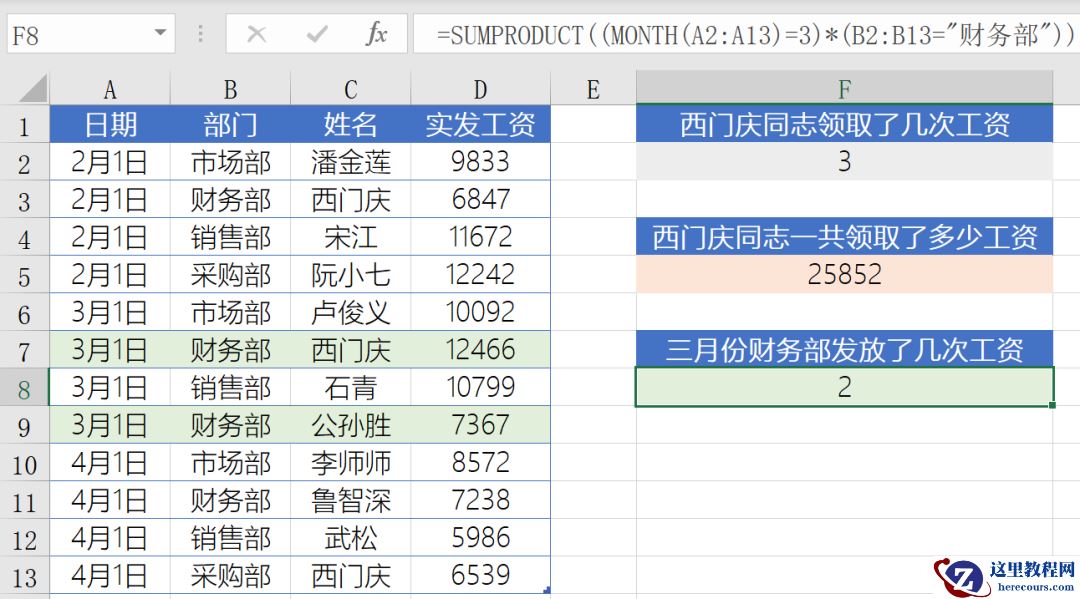Select salary cell 12242
Image resolution: width=1080 pixels, height=599 pixels.
(480, 275)
